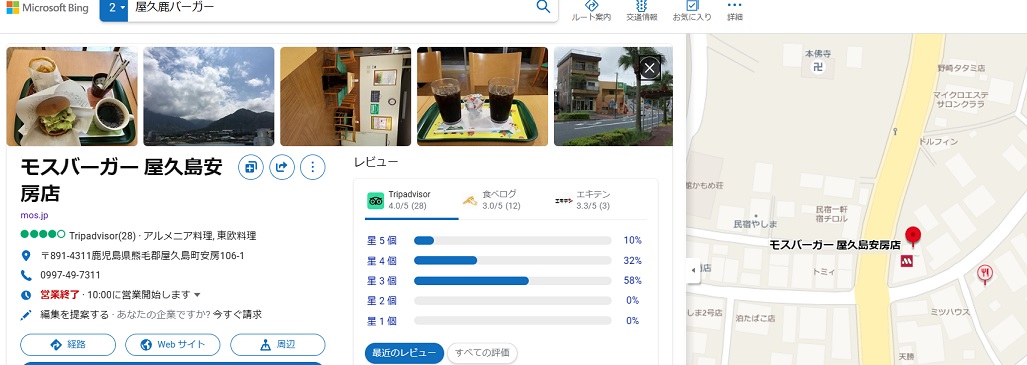Click the 星 2 個 label
This screenshot has width=1027, height=365.
point(382,301)
